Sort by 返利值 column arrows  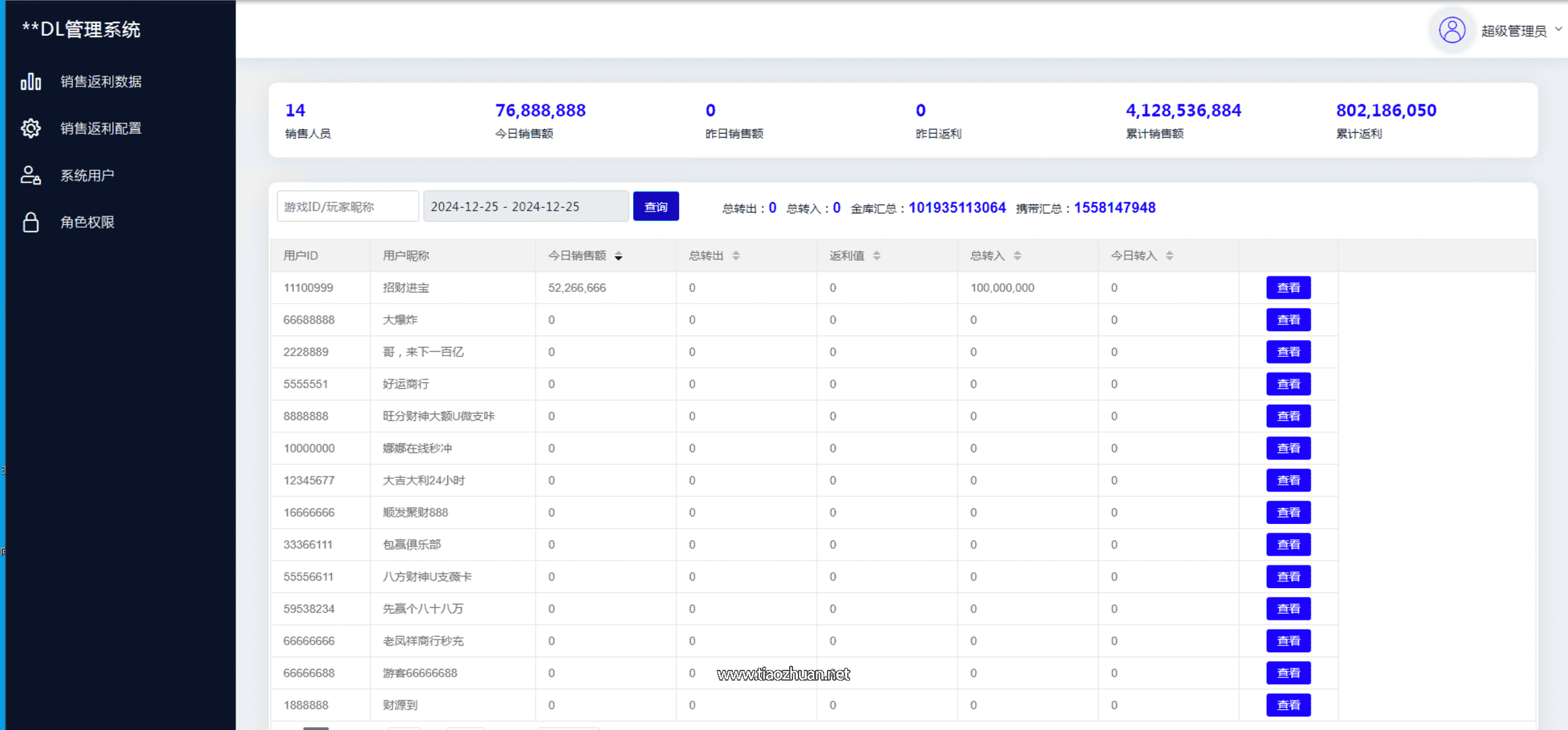(x=876, y=256)
